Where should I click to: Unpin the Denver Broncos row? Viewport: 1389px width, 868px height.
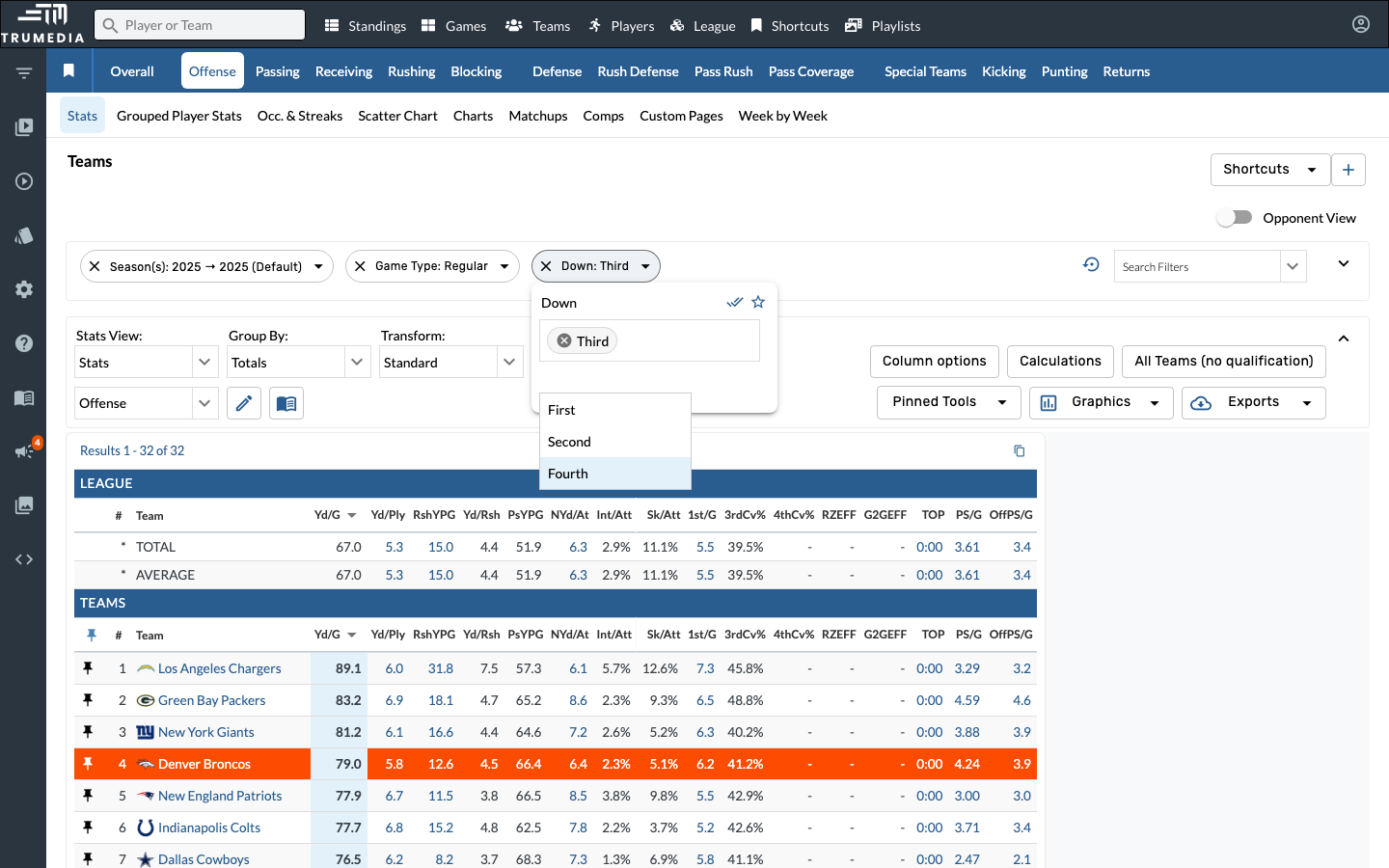(x=88, y=764)
